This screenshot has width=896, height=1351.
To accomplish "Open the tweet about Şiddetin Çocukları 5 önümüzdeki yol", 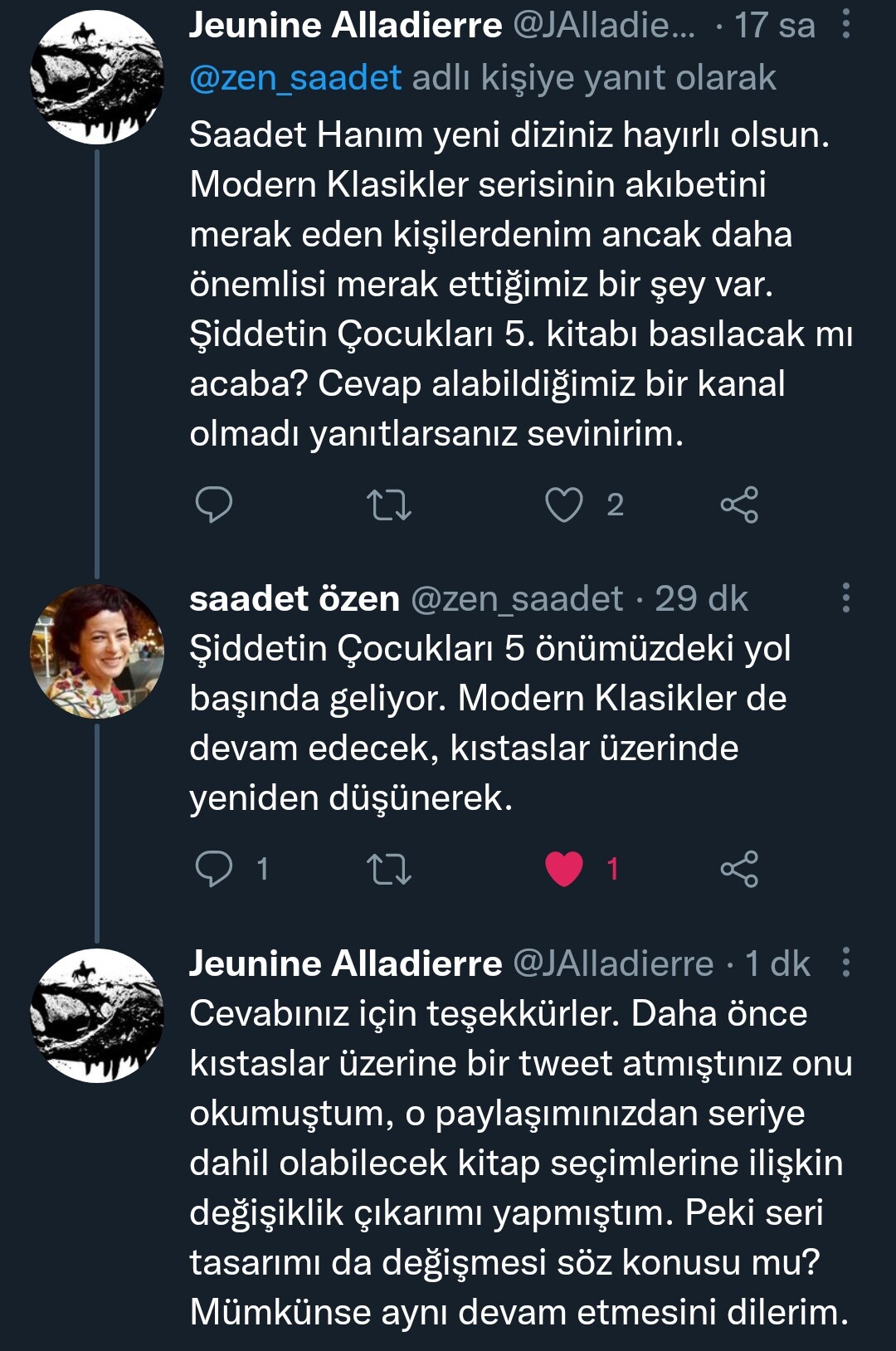I will 489,723.
